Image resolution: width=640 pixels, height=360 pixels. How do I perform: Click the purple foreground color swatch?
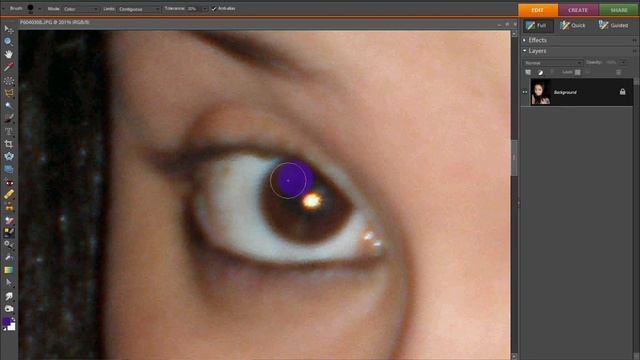(x=6, y=322)
